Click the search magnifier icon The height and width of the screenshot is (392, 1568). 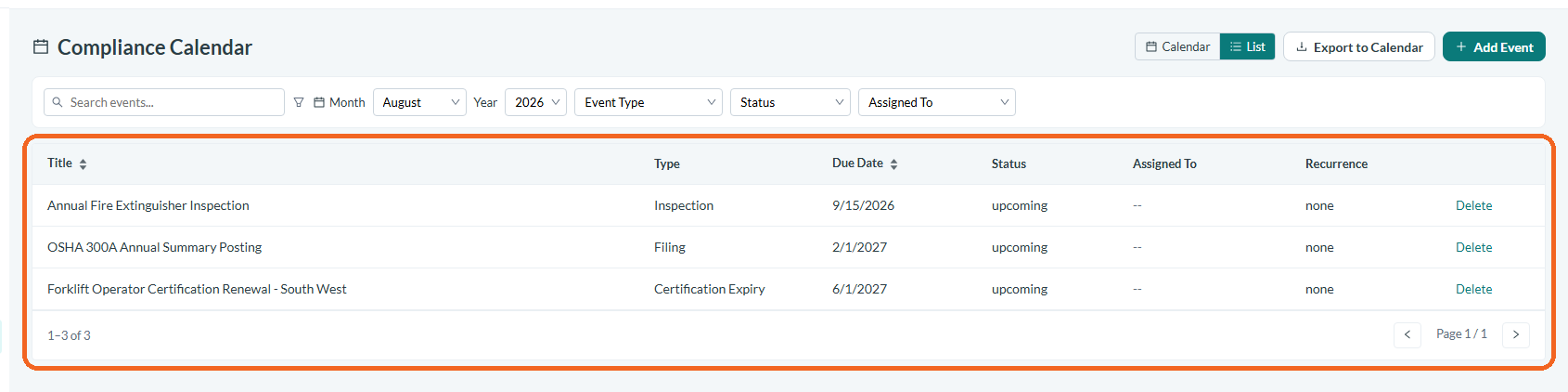[58, 102]
